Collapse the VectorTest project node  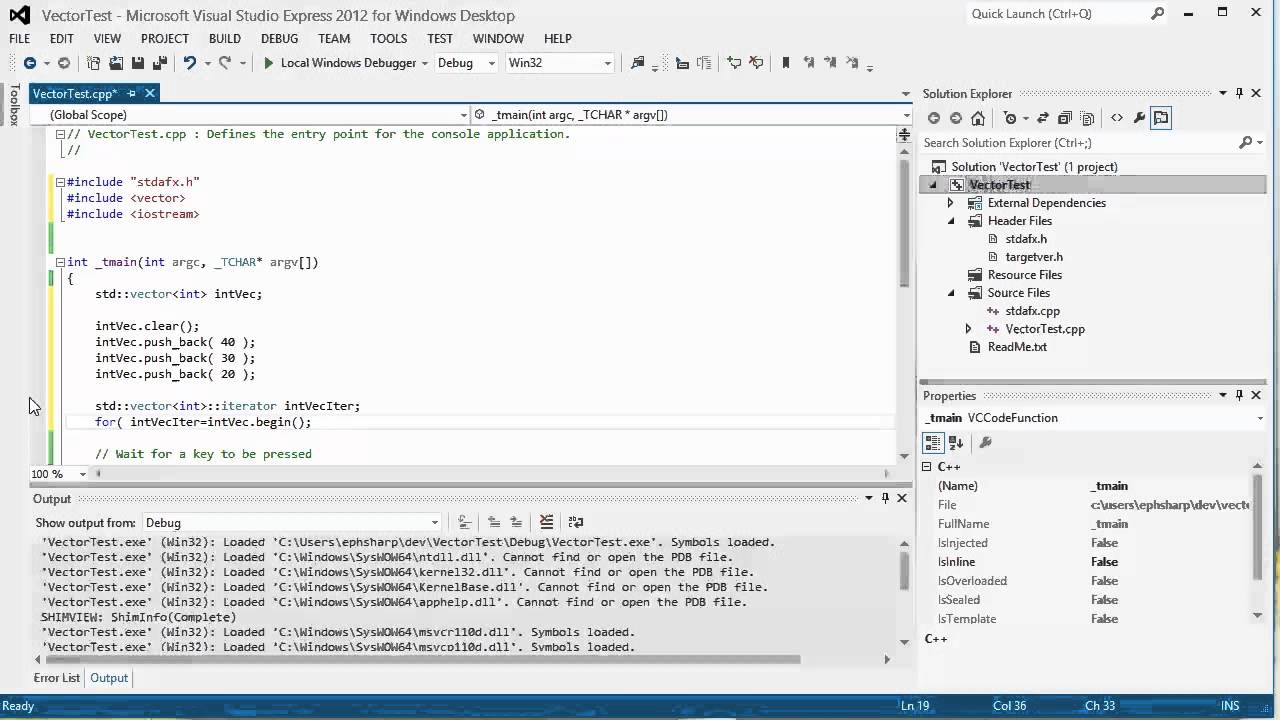click(x=934, y=185)
